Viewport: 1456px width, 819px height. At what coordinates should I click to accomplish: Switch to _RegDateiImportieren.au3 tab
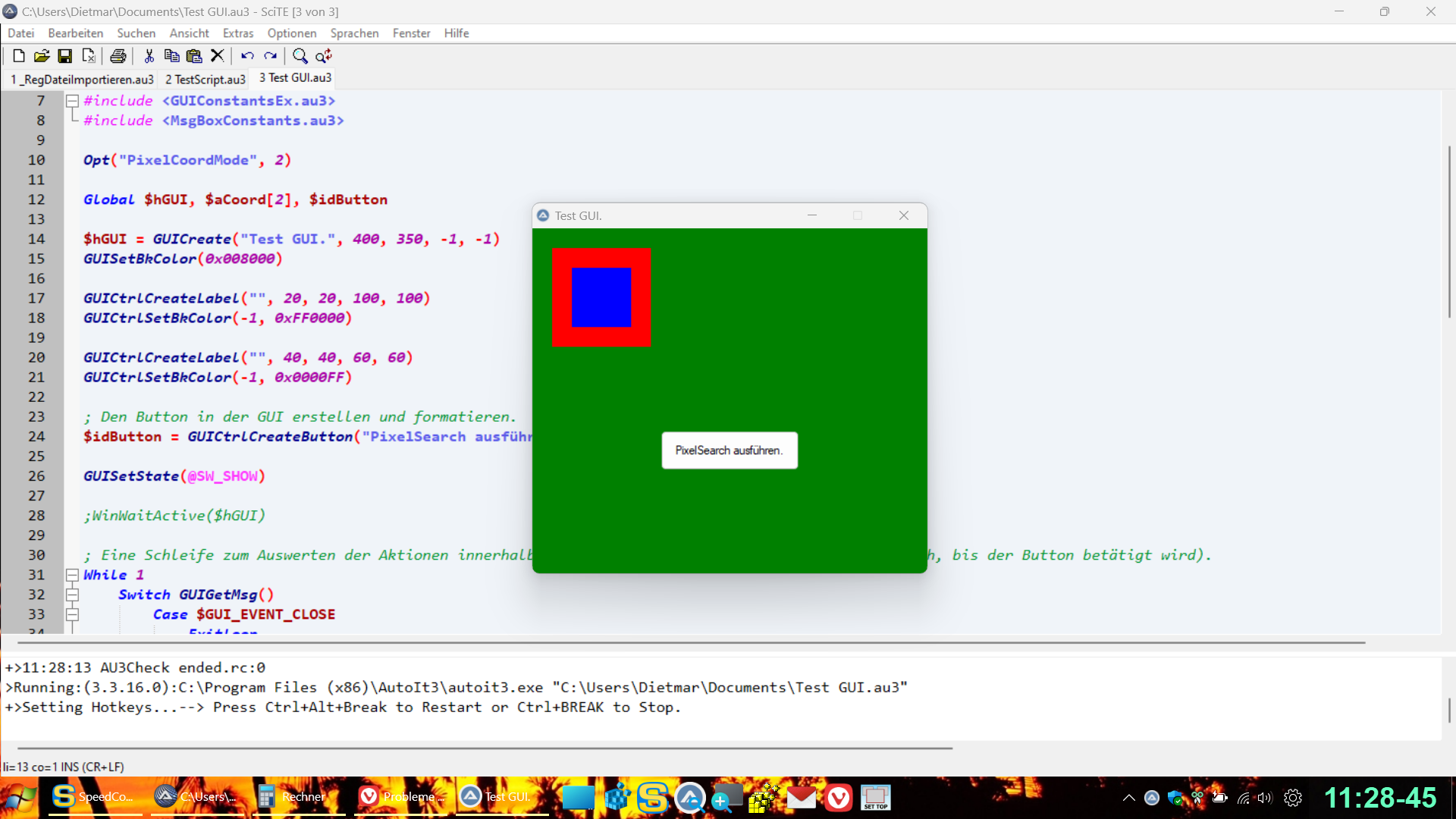[82, 79]
